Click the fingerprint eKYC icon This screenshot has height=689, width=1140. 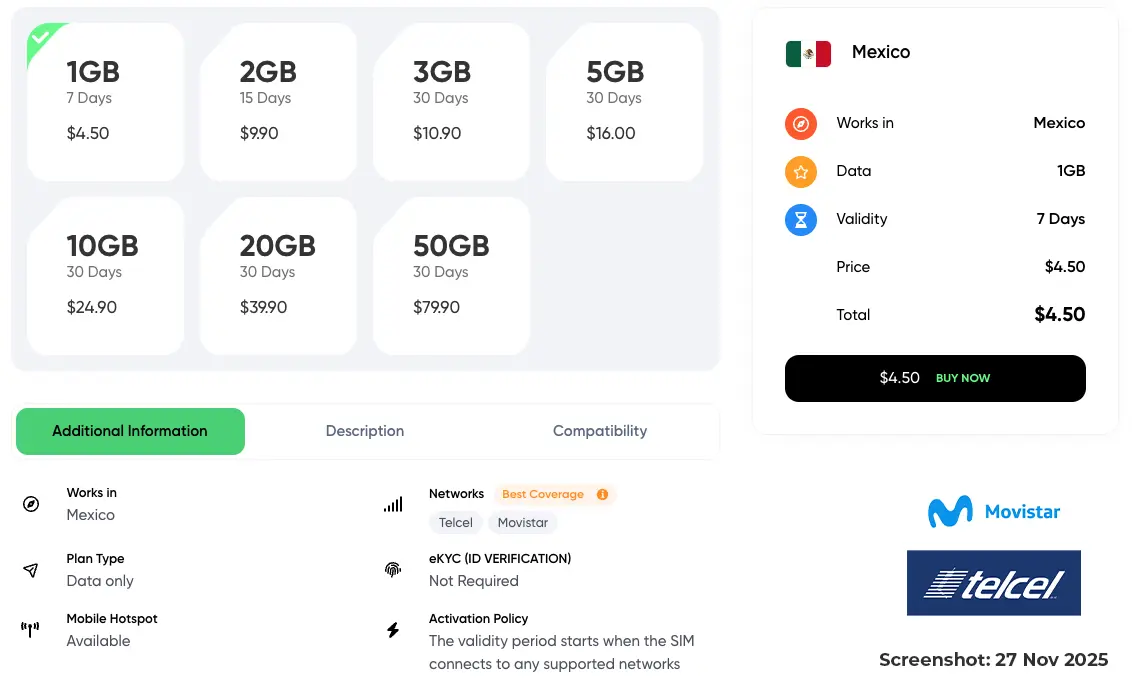(393, 570)
